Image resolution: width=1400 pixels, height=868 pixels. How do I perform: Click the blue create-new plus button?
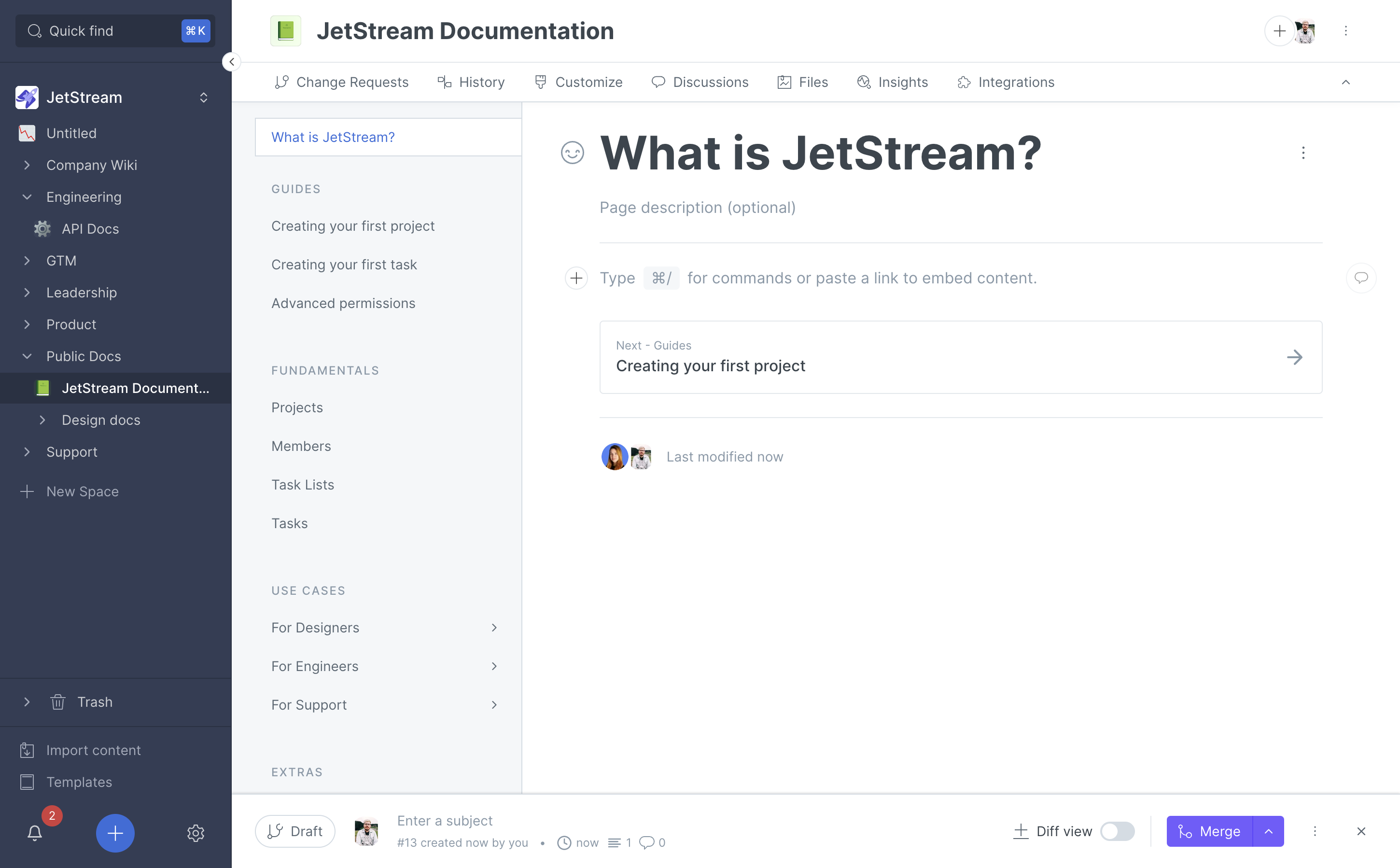click(x=115, y=833)
